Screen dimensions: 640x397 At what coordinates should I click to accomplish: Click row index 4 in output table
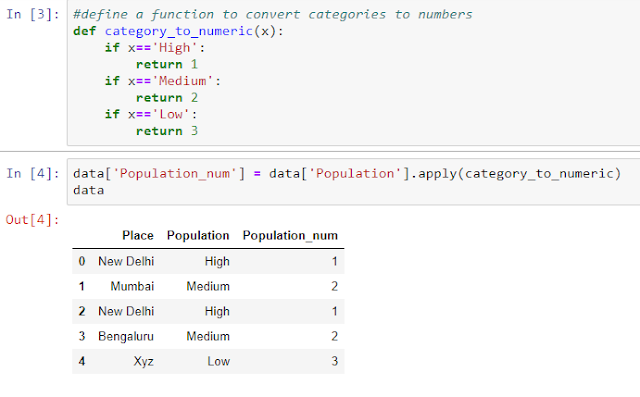click(x=82, y=361)
